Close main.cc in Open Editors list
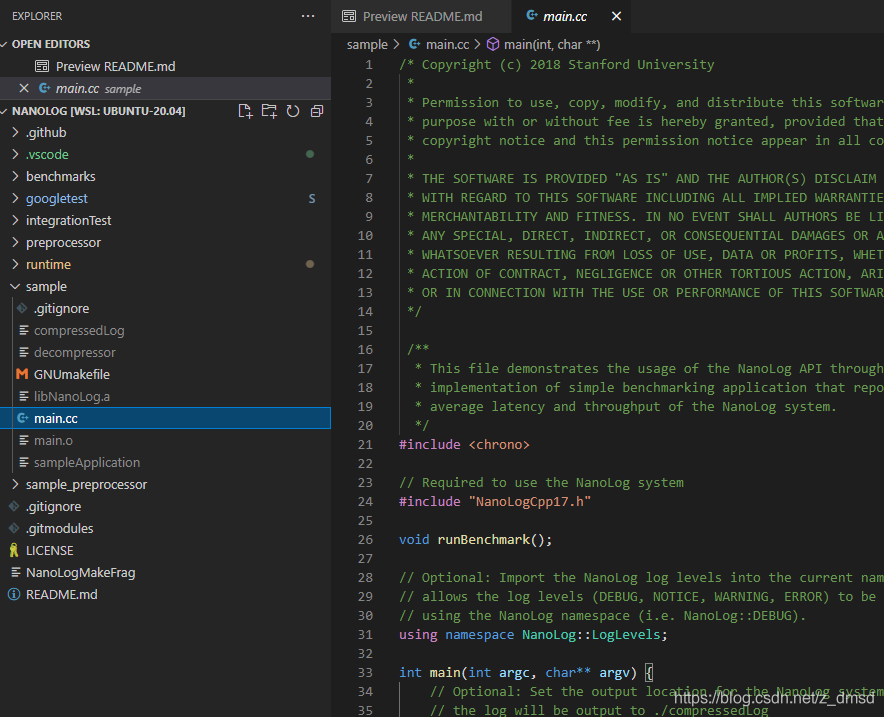The width and height of the screenshot is (884, 717). (x=24, y=88)
